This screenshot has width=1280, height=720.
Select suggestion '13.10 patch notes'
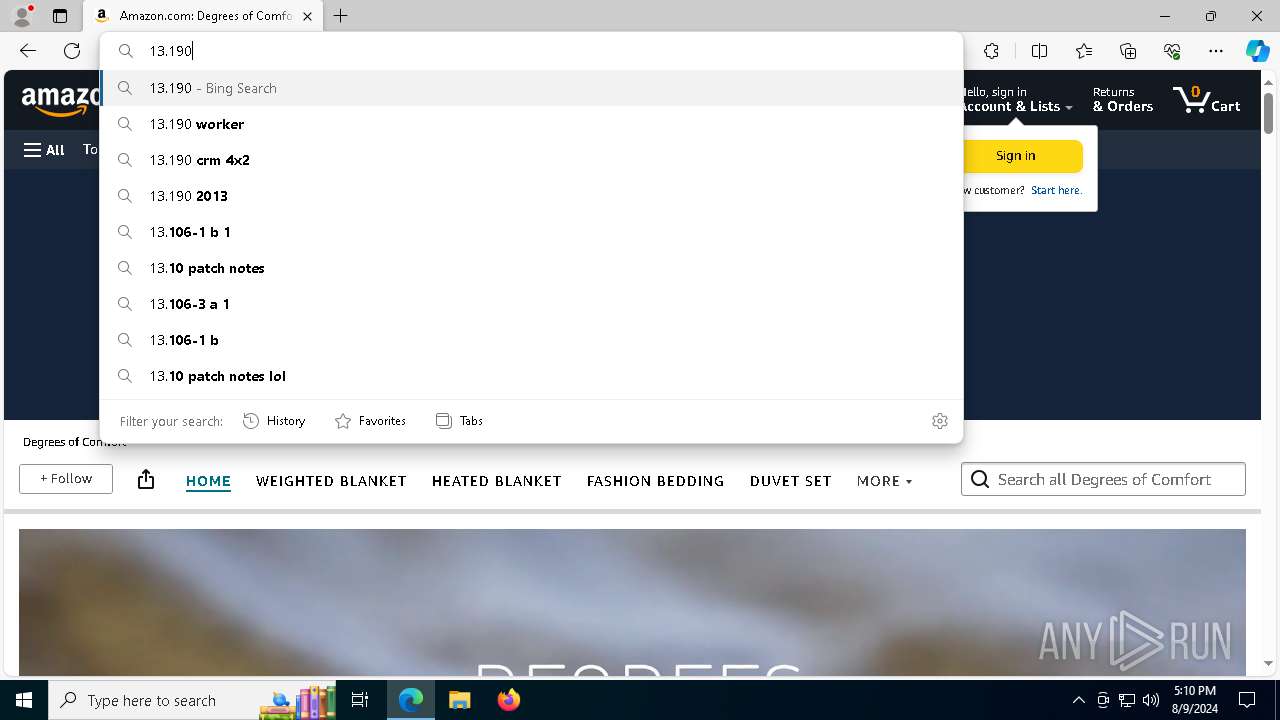tap(531, 268)
